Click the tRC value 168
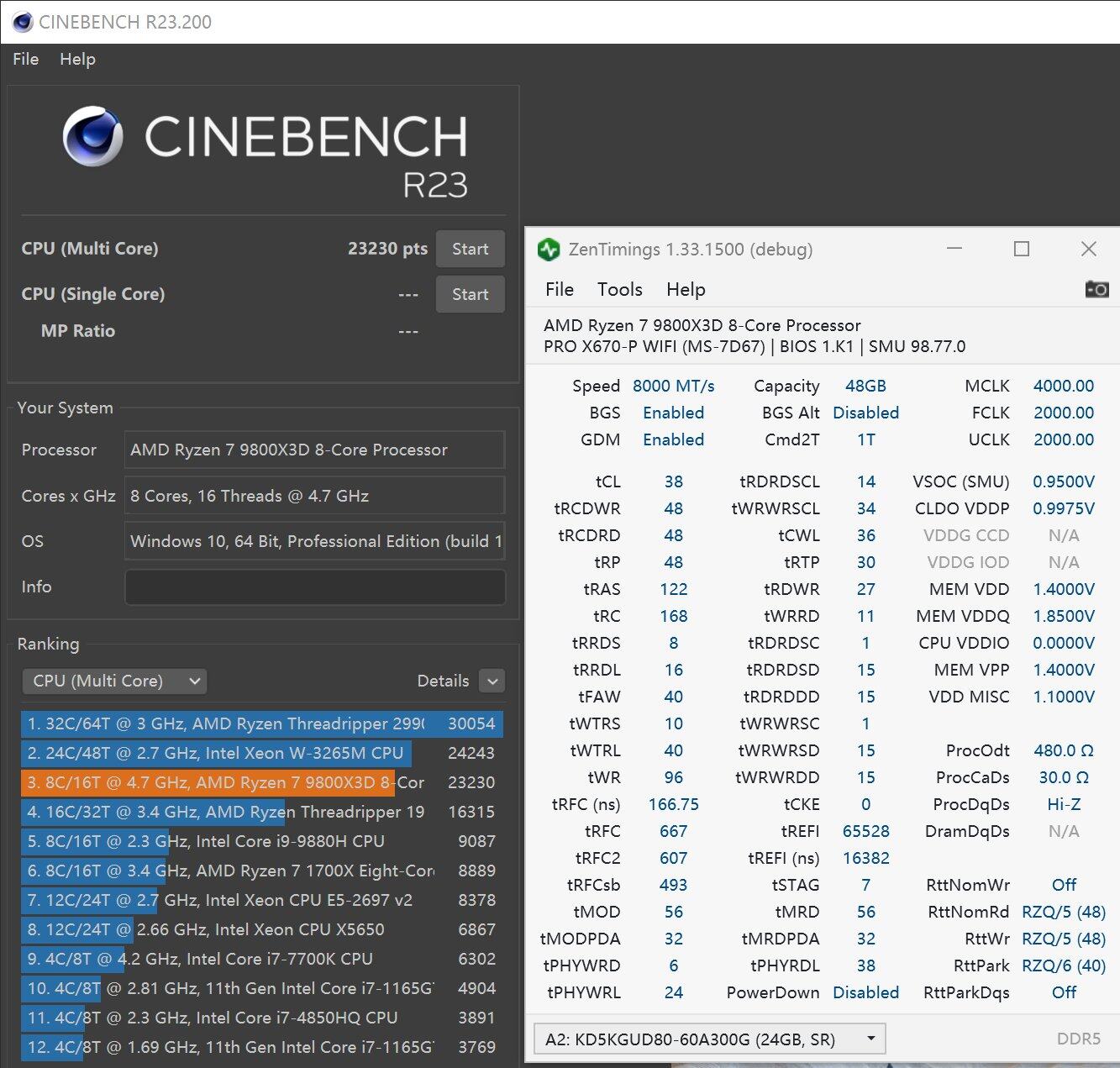Viewport: 1120px width, 1068px height. (674, 616)
